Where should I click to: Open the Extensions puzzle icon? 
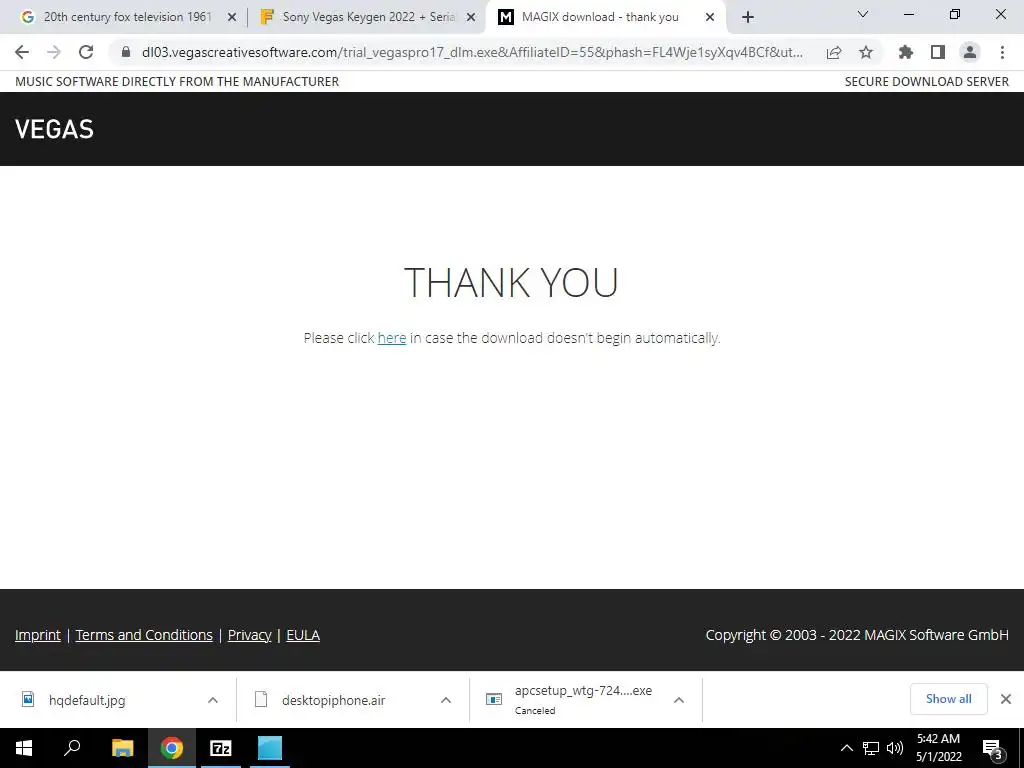tap(906, 52)
